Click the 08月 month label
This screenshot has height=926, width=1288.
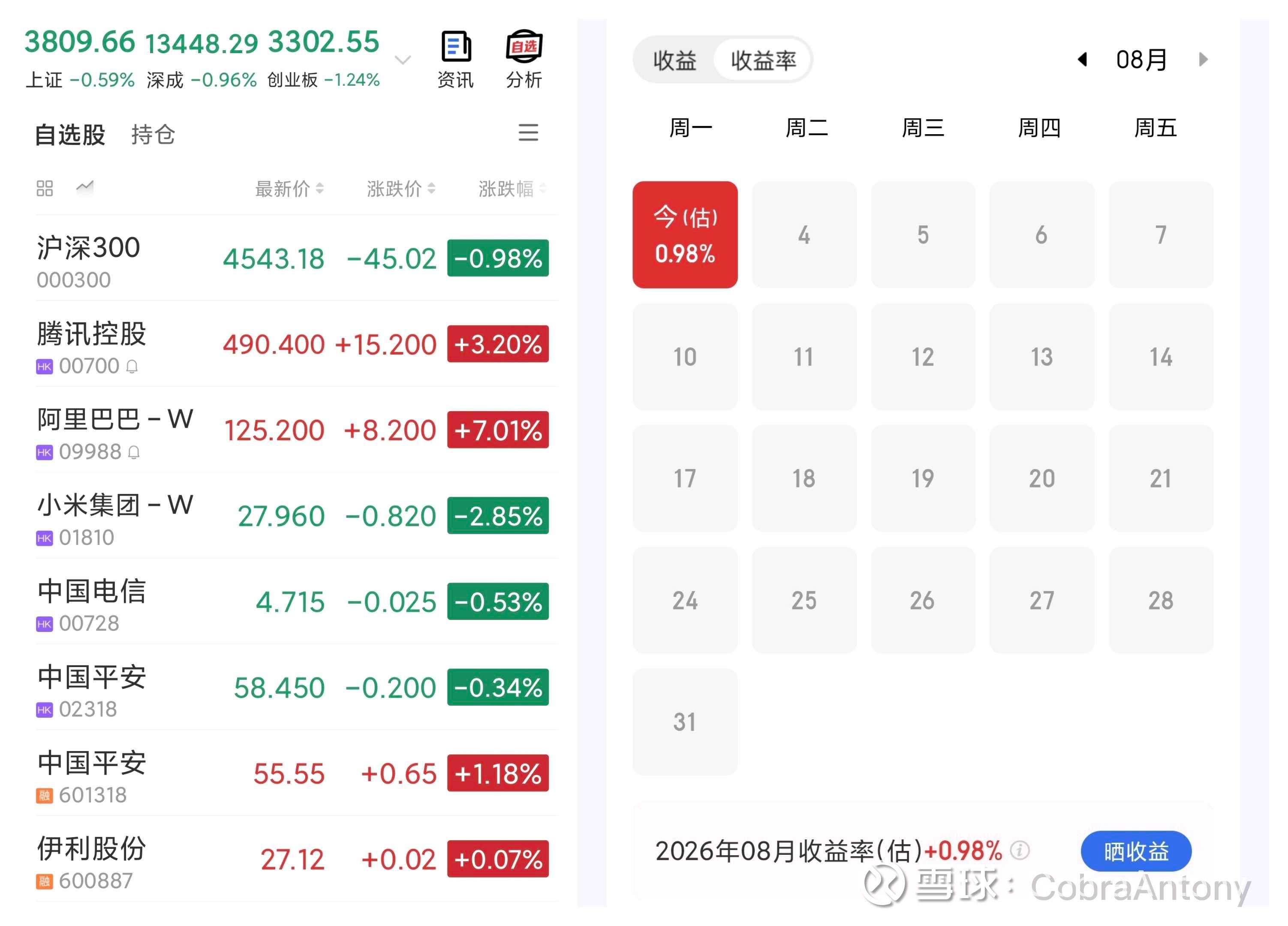(x=1142, y=60)
